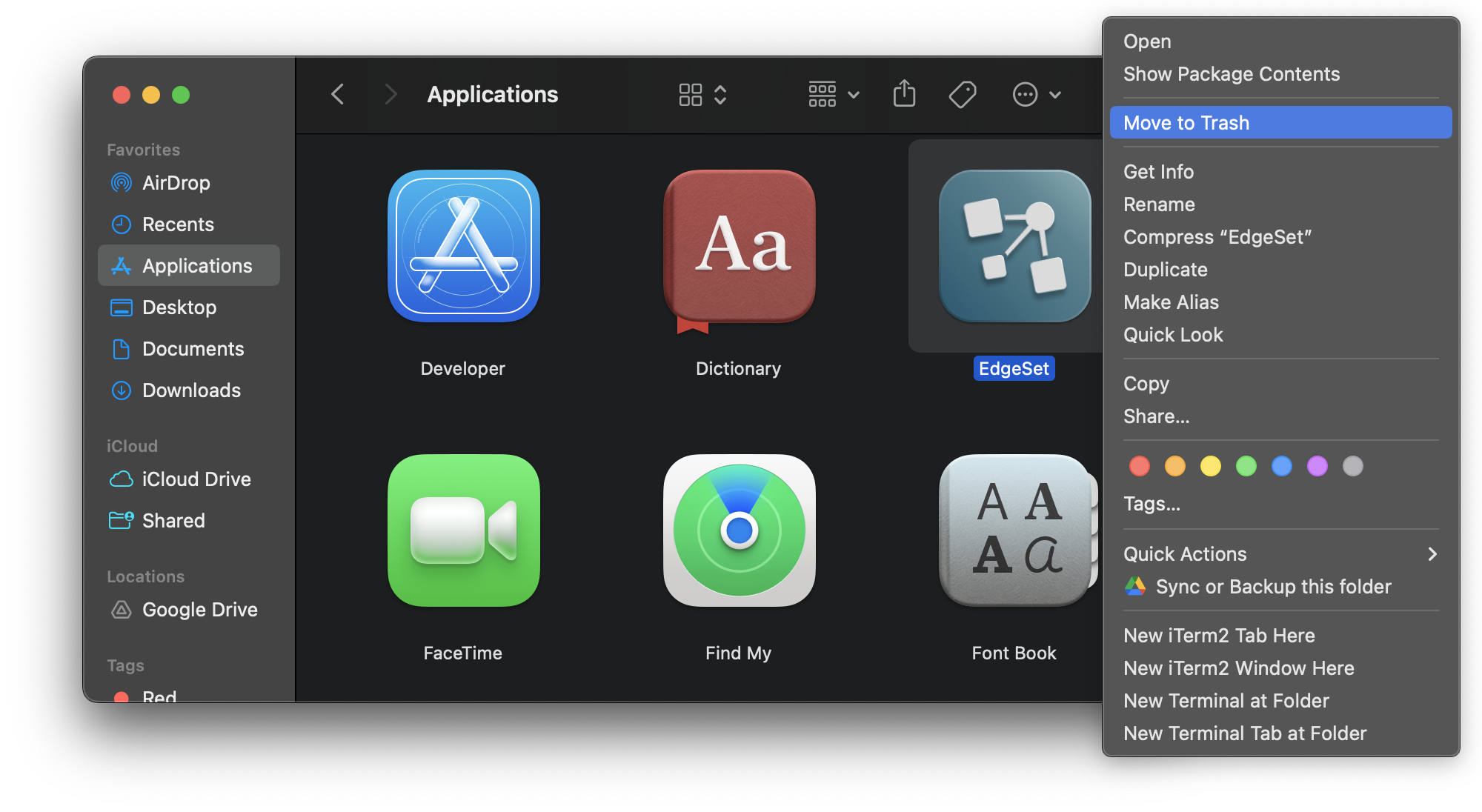Choose New iTerm2 Tab Here

(1281, 636)
